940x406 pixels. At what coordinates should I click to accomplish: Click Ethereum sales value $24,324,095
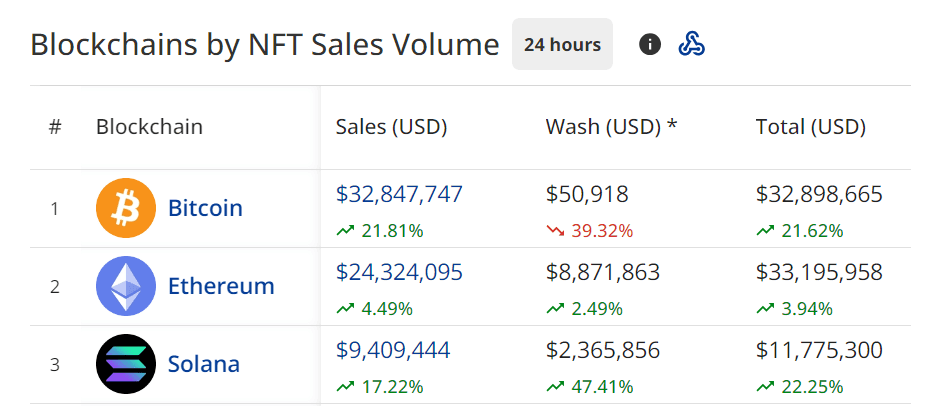pos(399,271)
